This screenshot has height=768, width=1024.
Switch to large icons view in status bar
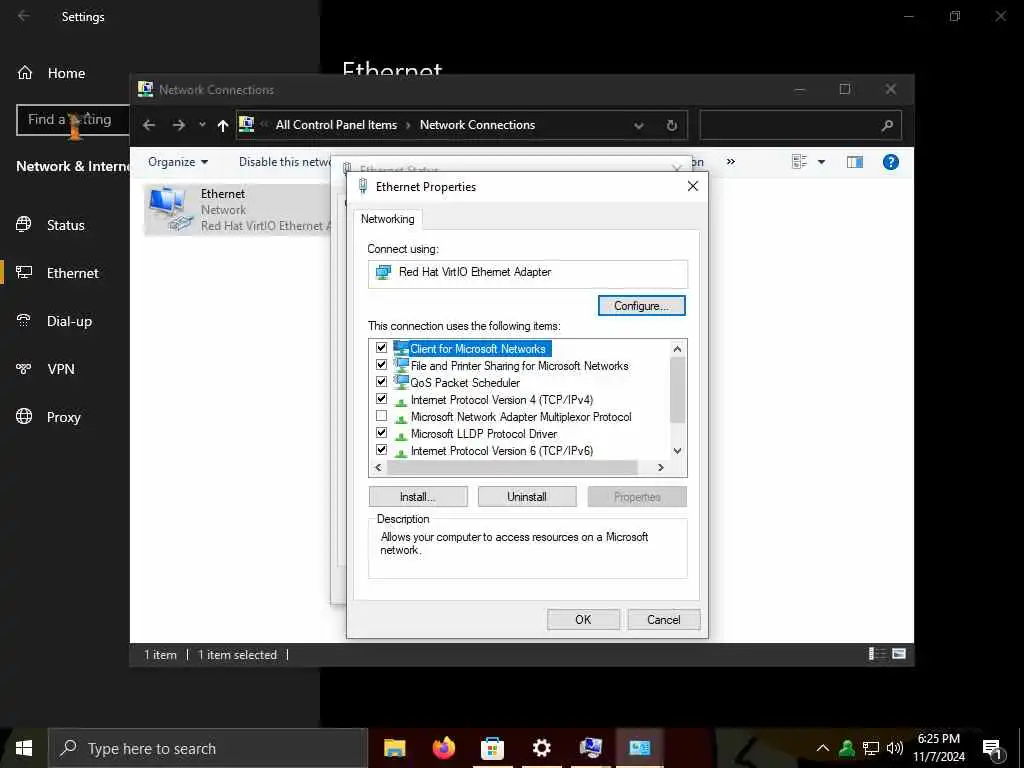click(x=899, y=654)
